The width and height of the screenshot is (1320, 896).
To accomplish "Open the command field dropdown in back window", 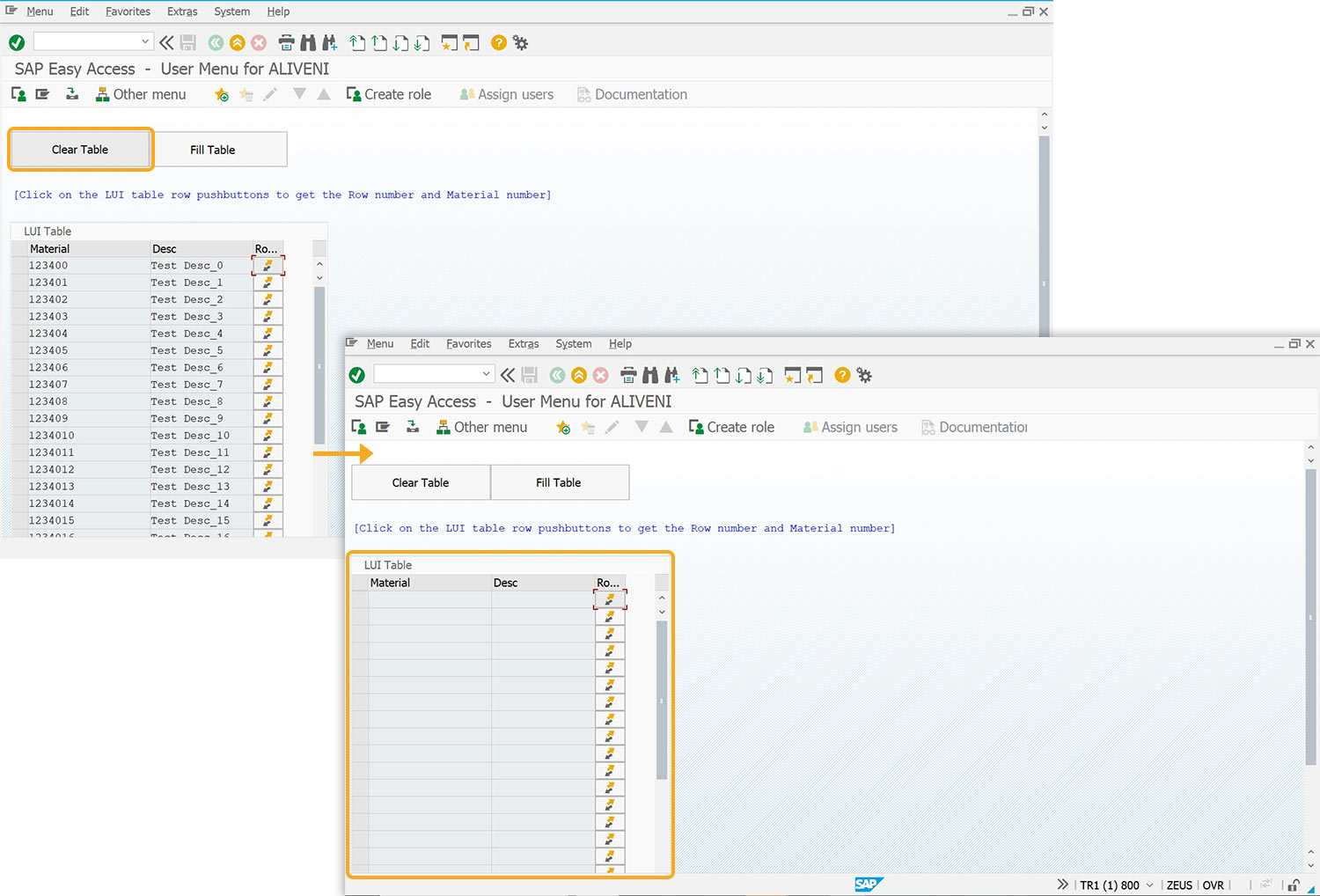I will (145, 41).
